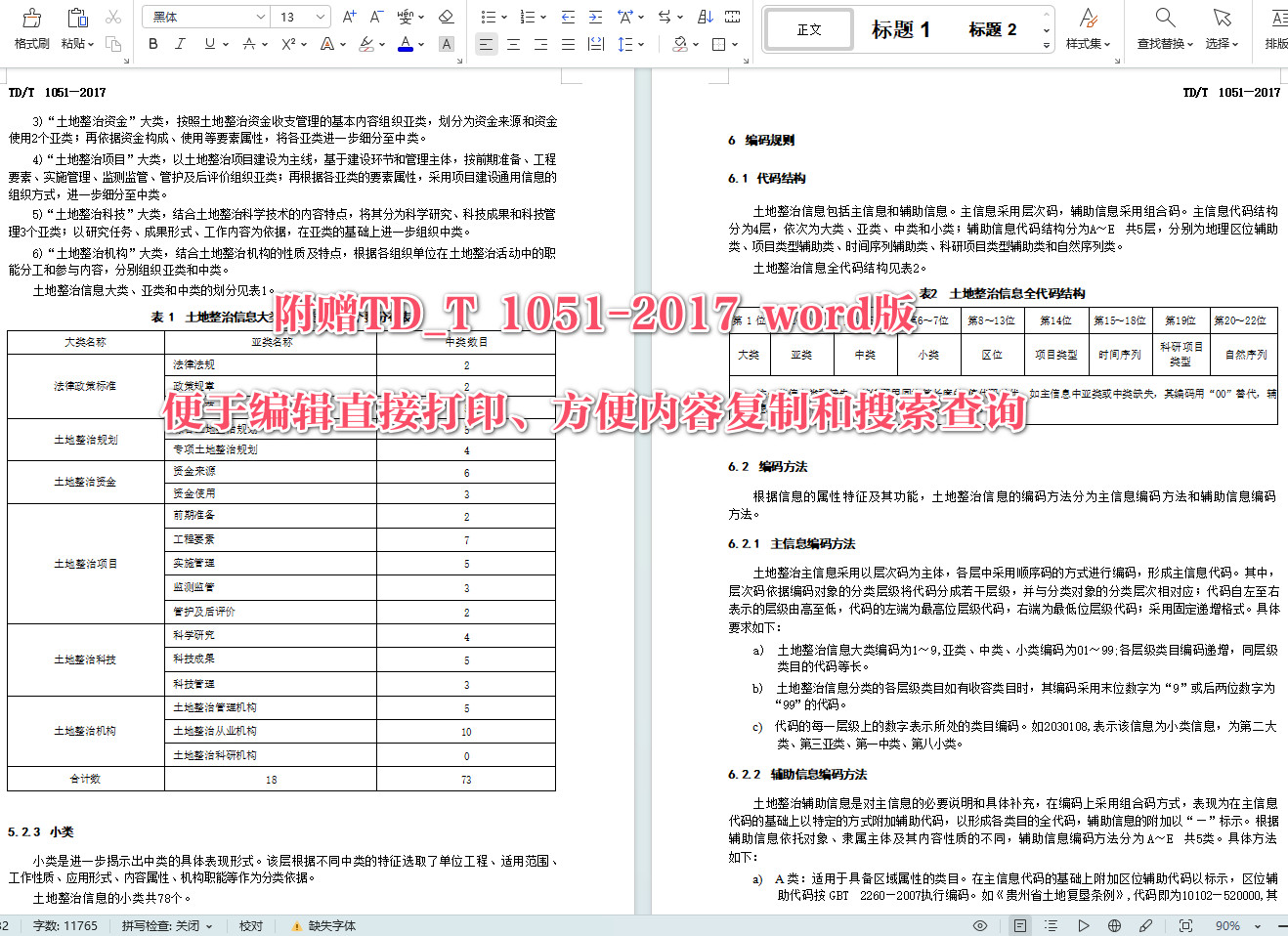Click the cut (scissors) icon

(113, 17)
